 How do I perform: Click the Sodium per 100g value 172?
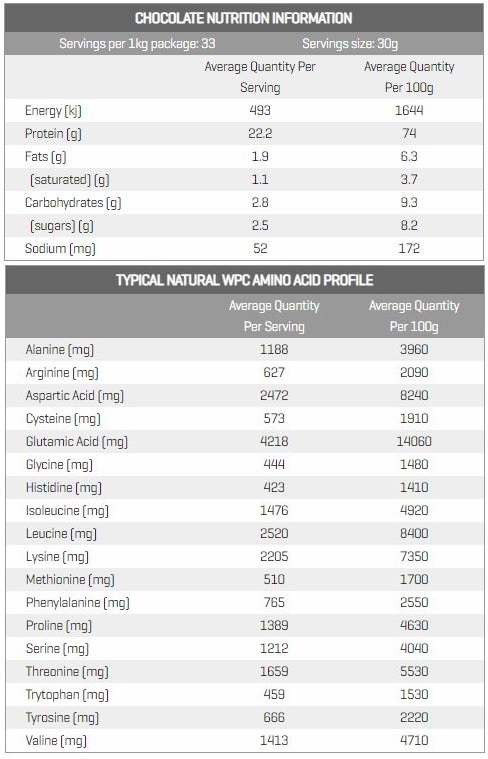pyautogui.click(x=409, y=249)
